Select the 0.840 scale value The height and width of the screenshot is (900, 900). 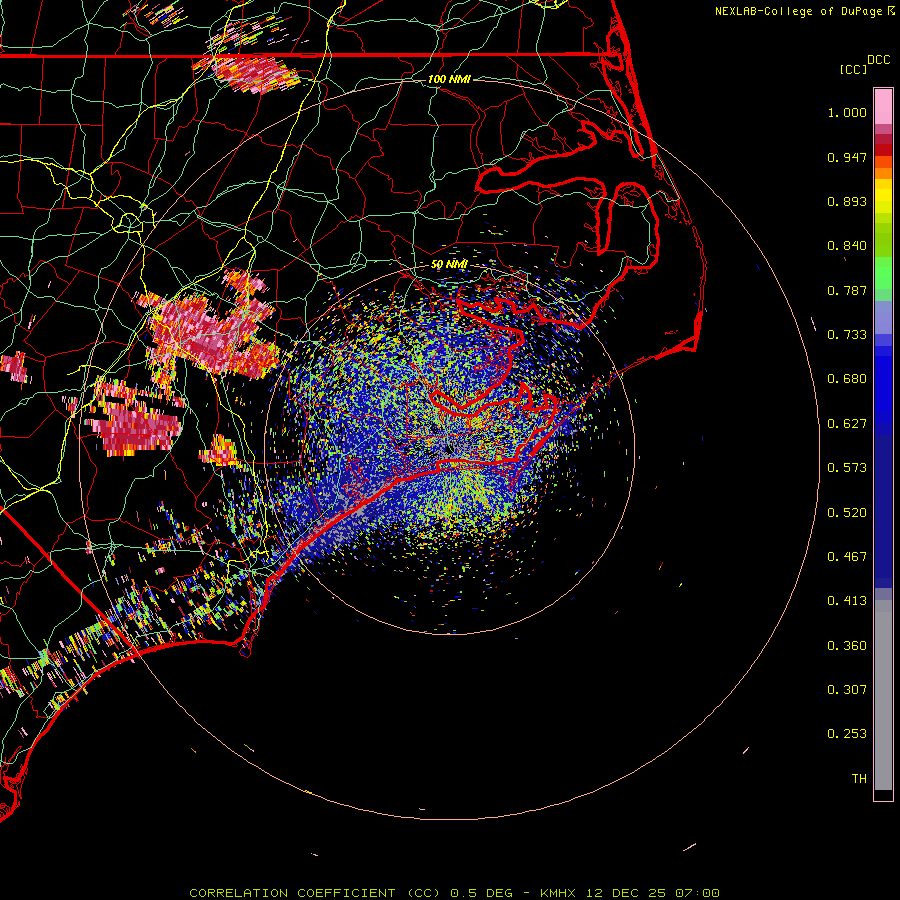pos(847,246)
